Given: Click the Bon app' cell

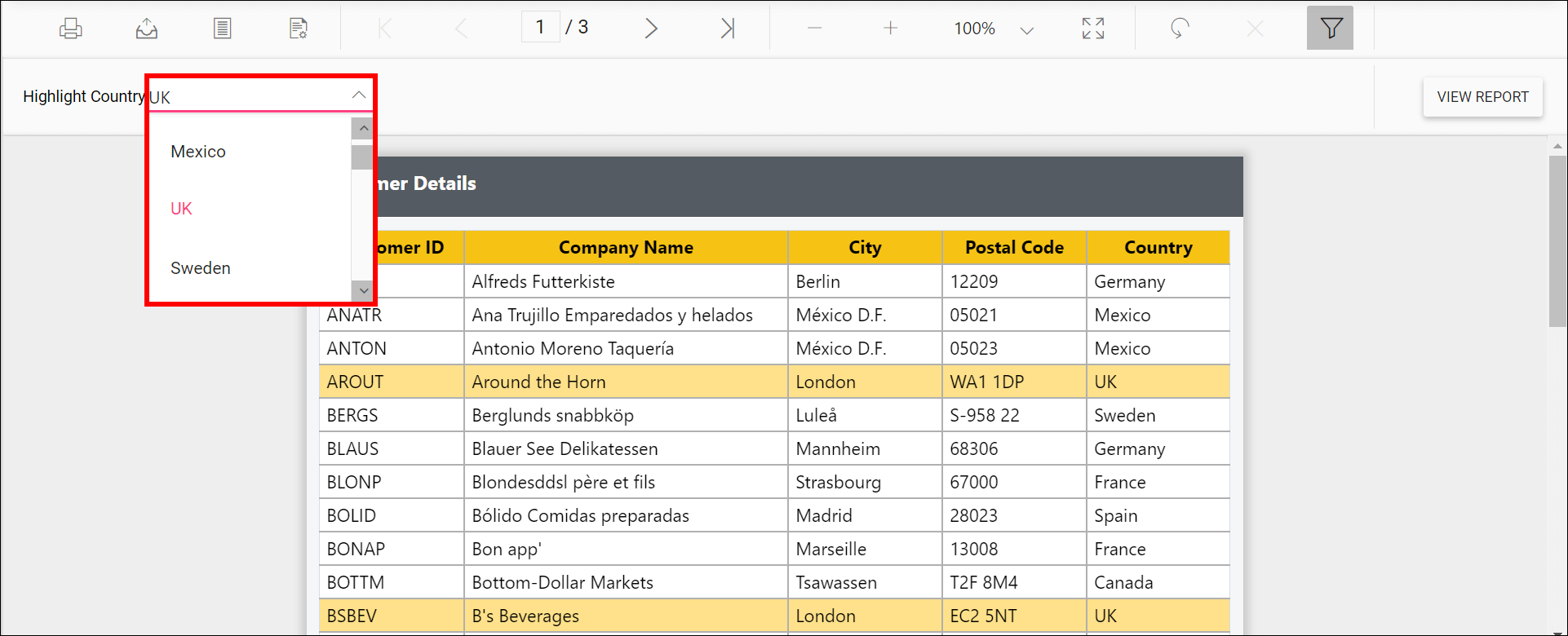Looking at the screenshot, I should click(x=626, y=549).
